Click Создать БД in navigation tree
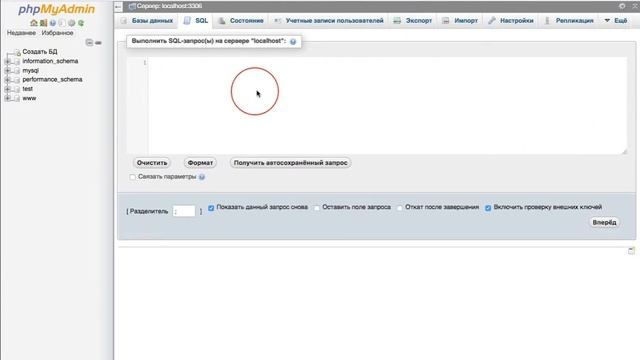Image resolution: width=640 pixels, height=360 pixels. tap(40, 52)
